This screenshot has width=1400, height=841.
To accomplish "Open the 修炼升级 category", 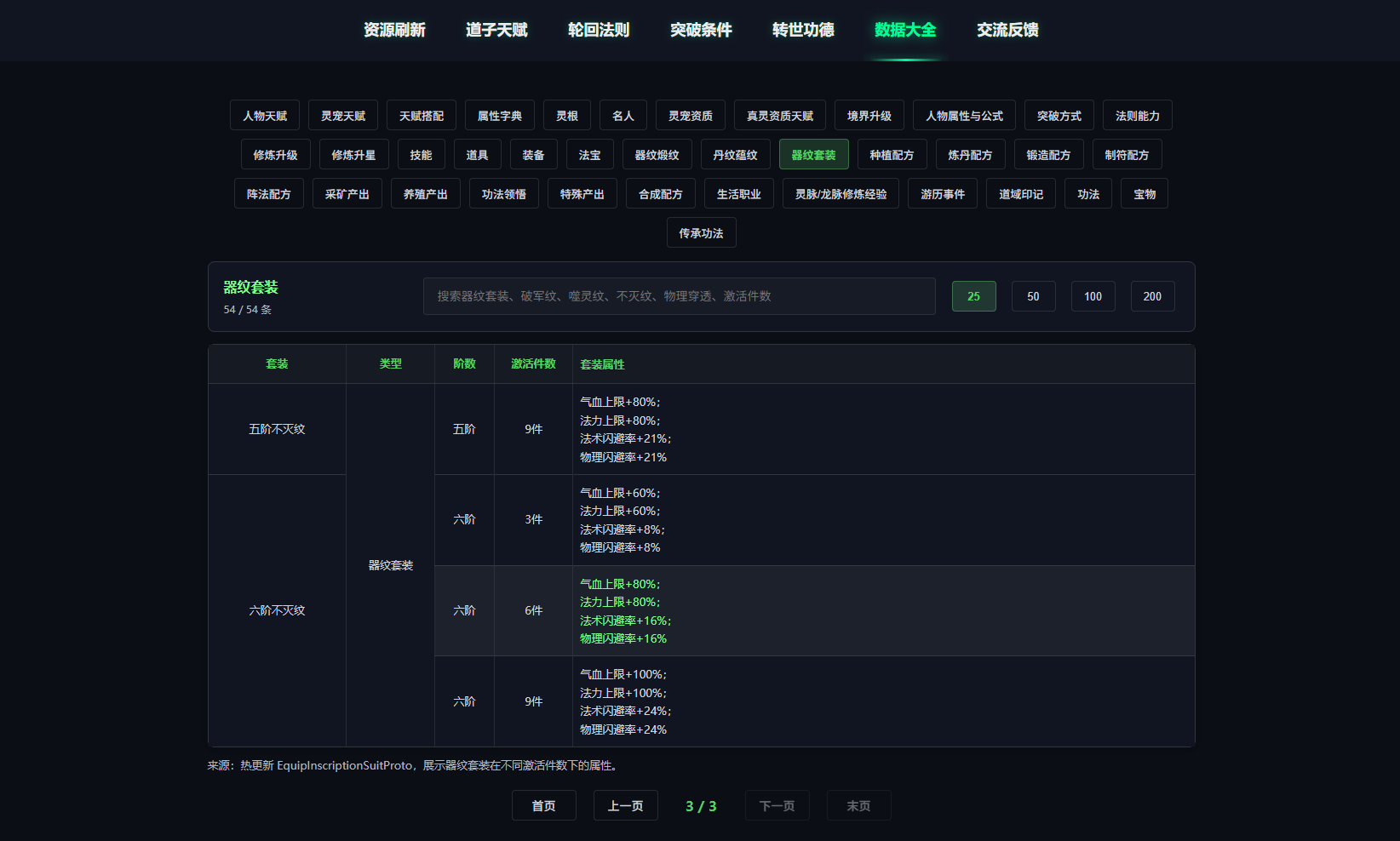I will click(x=276, y=155).
